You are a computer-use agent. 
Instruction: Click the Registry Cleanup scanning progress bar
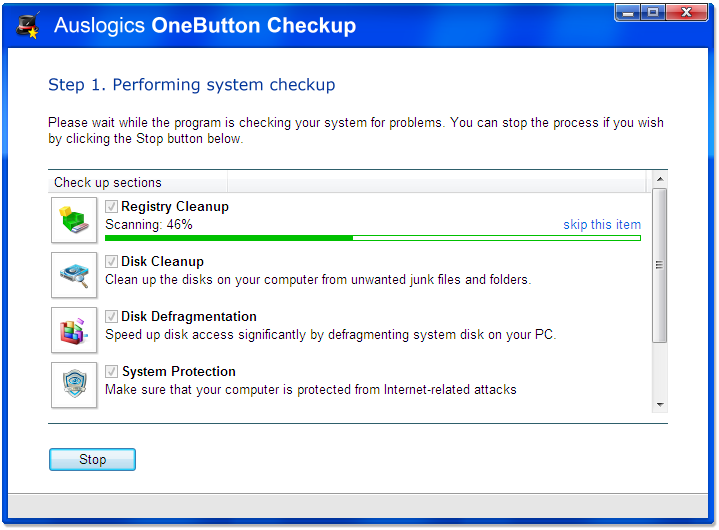click(x=373, y=238)
